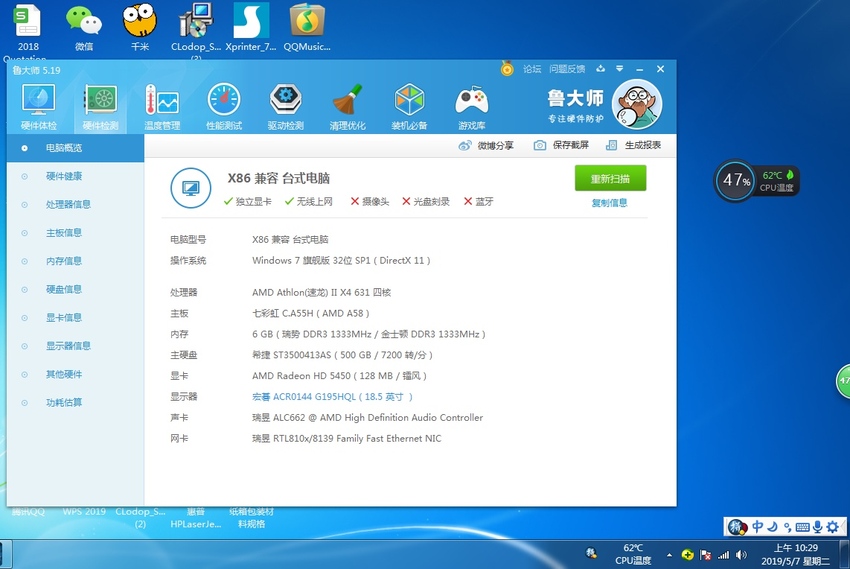Open clock showing 上午 10:29
This screenshot has width=850, height=569.
pyautogui.click(x=795, y=554)
